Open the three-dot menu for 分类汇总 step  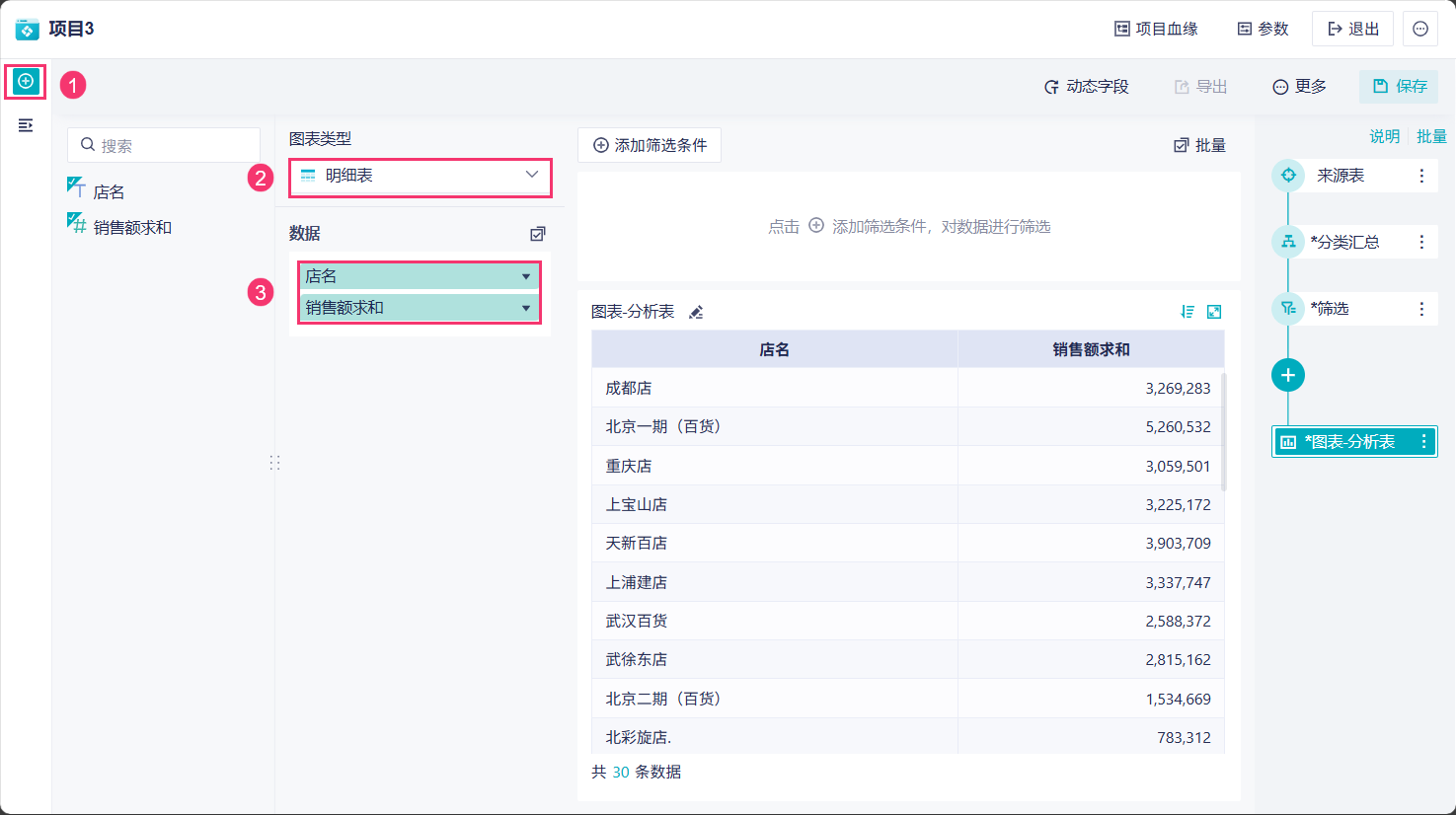(x=1421, y=242)
